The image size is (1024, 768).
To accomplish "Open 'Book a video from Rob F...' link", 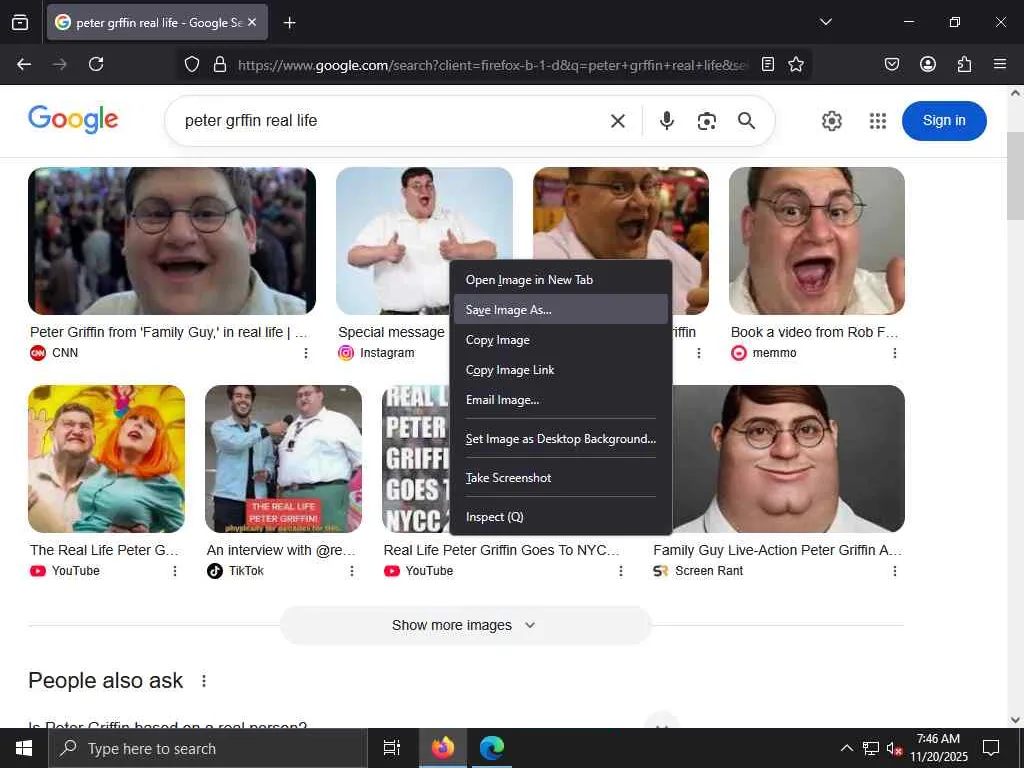I will [814, 332].
